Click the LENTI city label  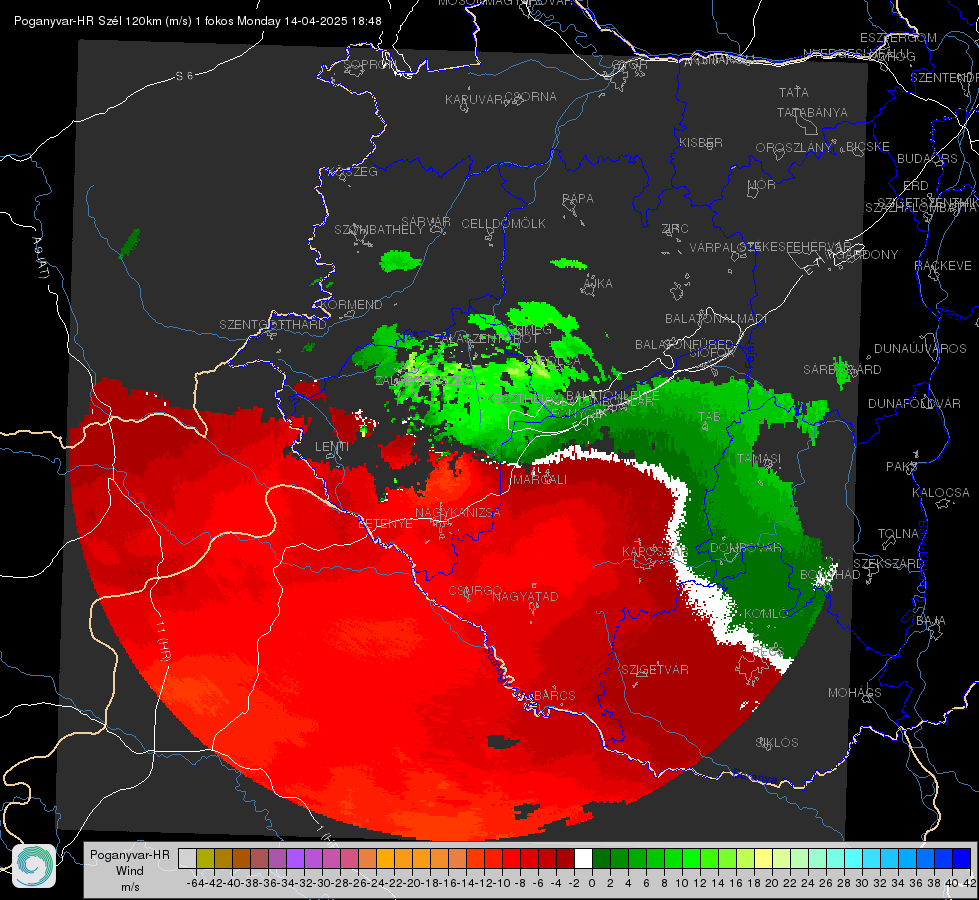click(332, 447)
